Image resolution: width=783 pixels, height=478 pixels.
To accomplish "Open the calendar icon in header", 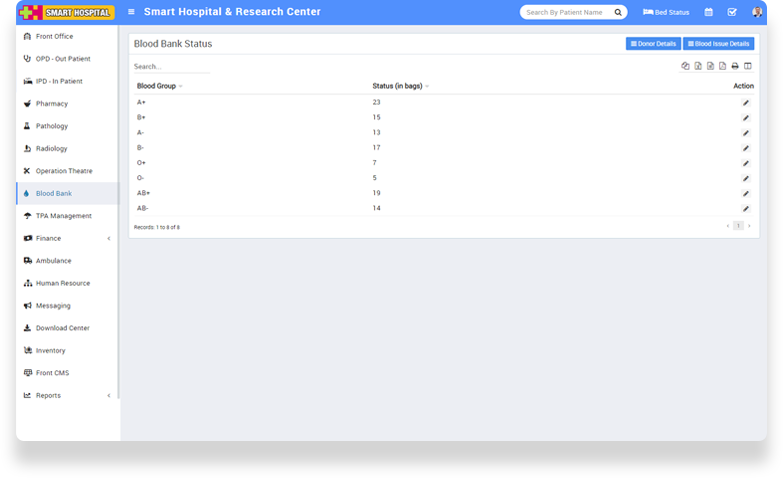I will click(x=709, y=12).
